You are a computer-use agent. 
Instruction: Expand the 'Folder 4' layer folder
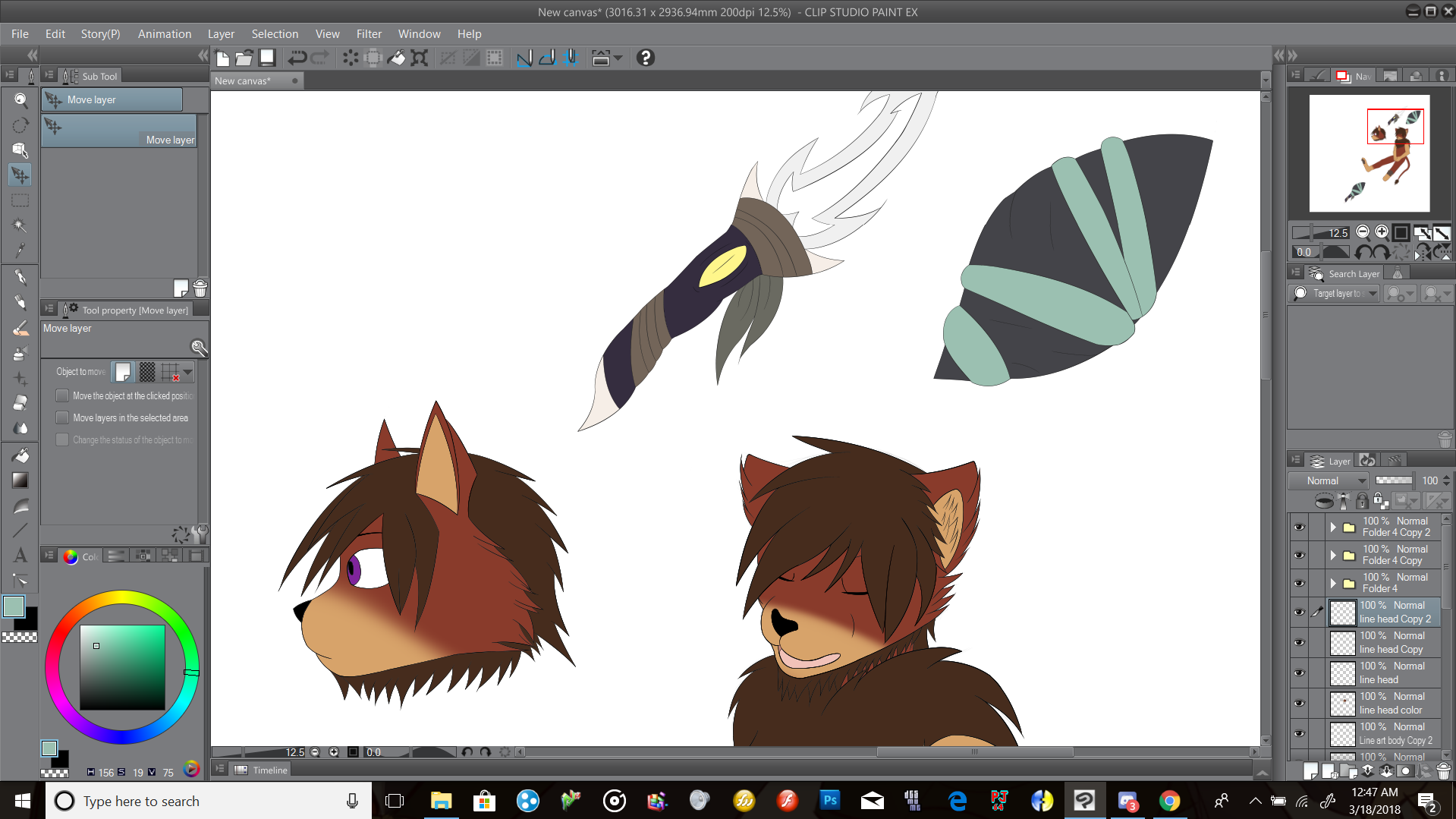tap(1333, 583)
